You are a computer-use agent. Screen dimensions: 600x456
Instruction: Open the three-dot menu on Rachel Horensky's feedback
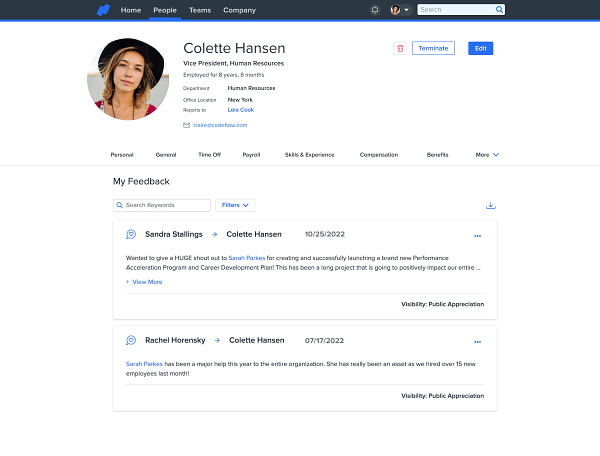point(477,342)
